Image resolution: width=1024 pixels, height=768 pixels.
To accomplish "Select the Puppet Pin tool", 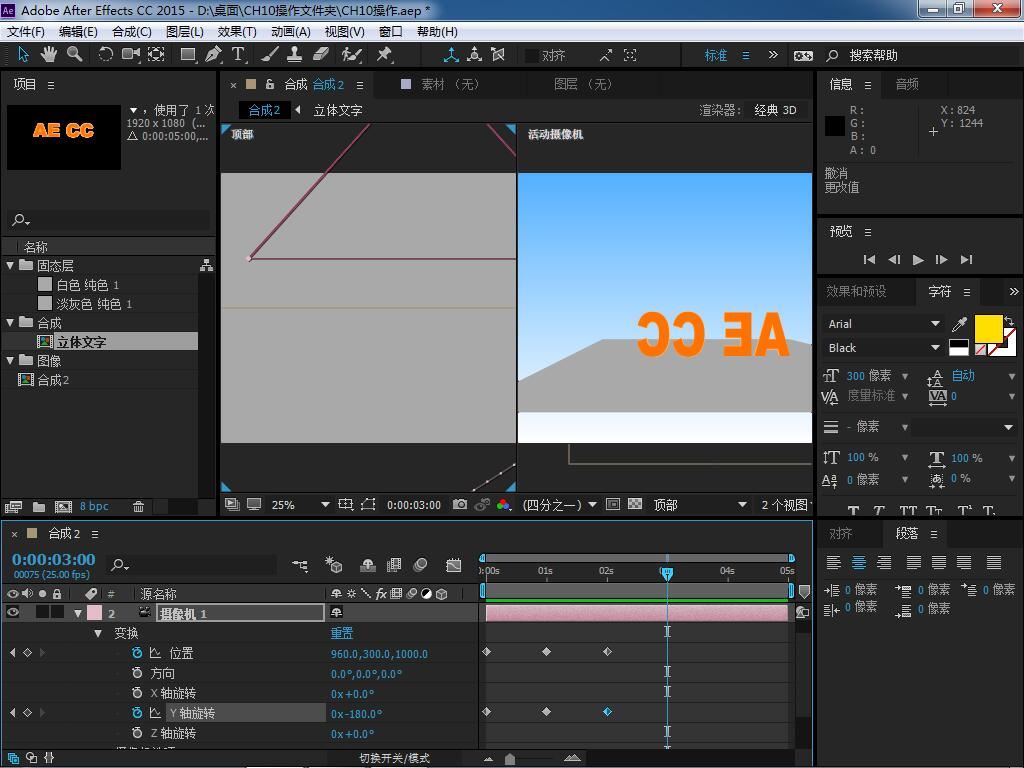I will [x=384, y=55].
